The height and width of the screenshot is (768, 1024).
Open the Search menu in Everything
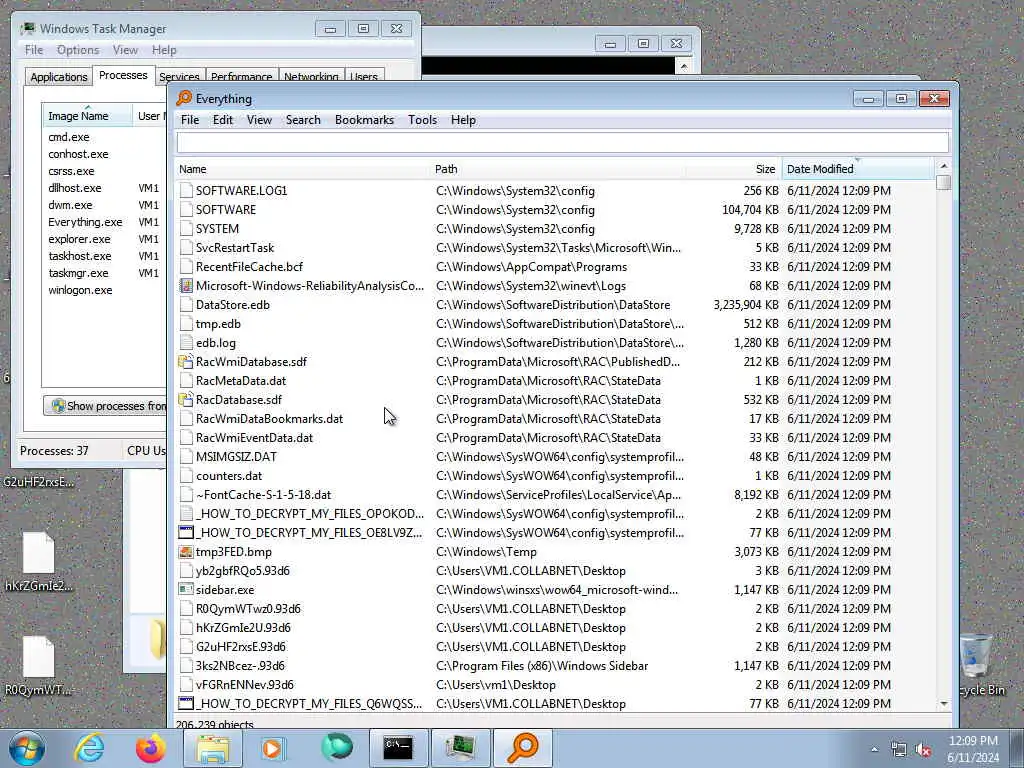click(303, 120)
